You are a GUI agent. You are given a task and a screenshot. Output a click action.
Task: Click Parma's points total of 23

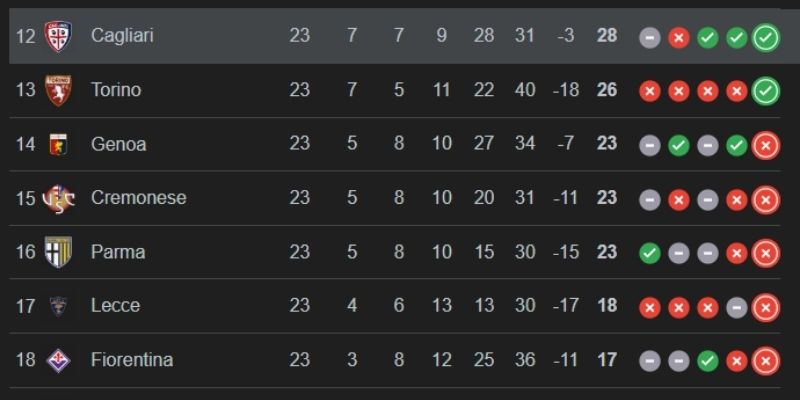[x=607, y=252]
